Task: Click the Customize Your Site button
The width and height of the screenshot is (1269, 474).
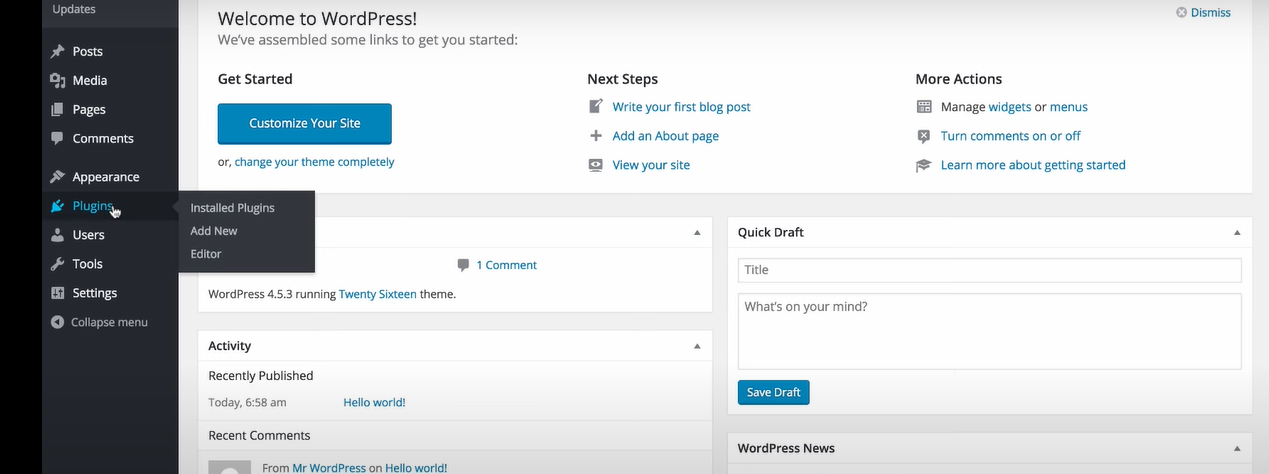Action: (305, 124)
